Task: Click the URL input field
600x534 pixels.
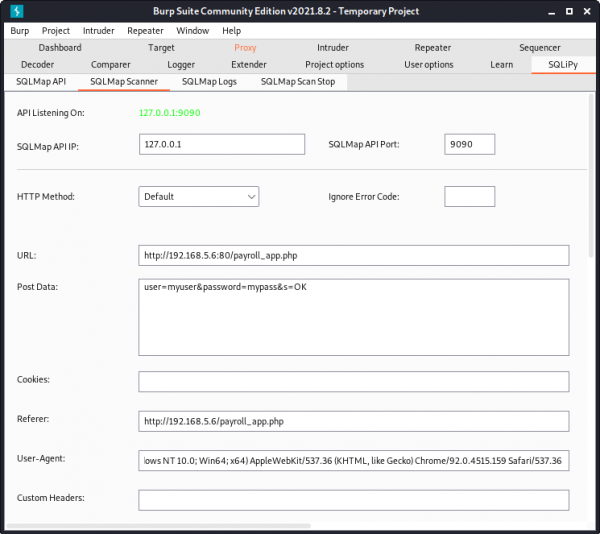Action: pyautogui.click(x=353, y=255)
